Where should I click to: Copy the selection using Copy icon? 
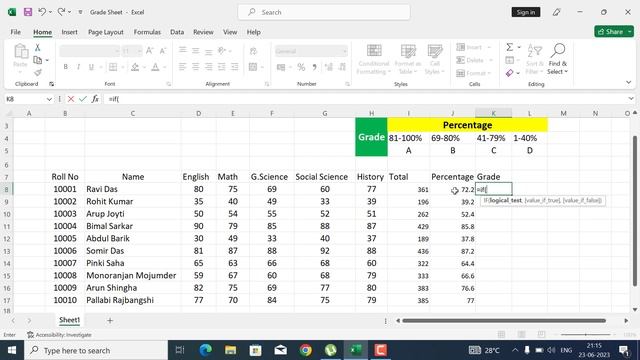coord(38,60)
